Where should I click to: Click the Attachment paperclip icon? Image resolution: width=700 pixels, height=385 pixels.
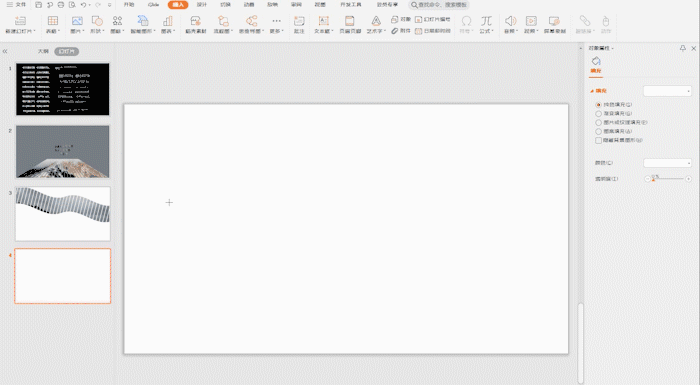tap(395, 31)
